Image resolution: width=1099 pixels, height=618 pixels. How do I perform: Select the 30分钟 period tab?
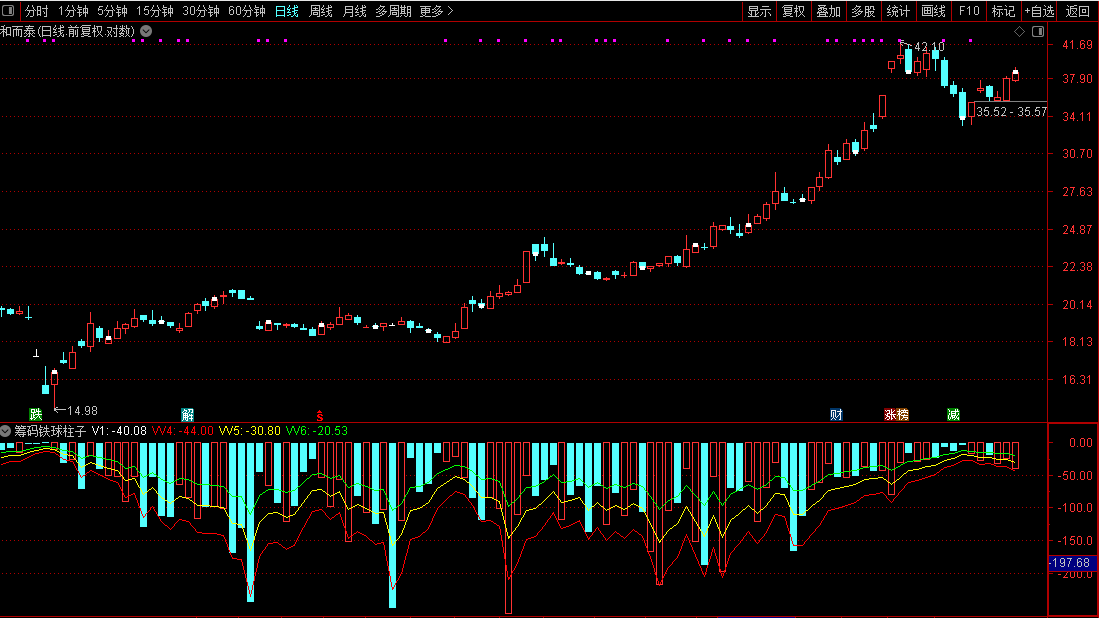click(201, 11)
